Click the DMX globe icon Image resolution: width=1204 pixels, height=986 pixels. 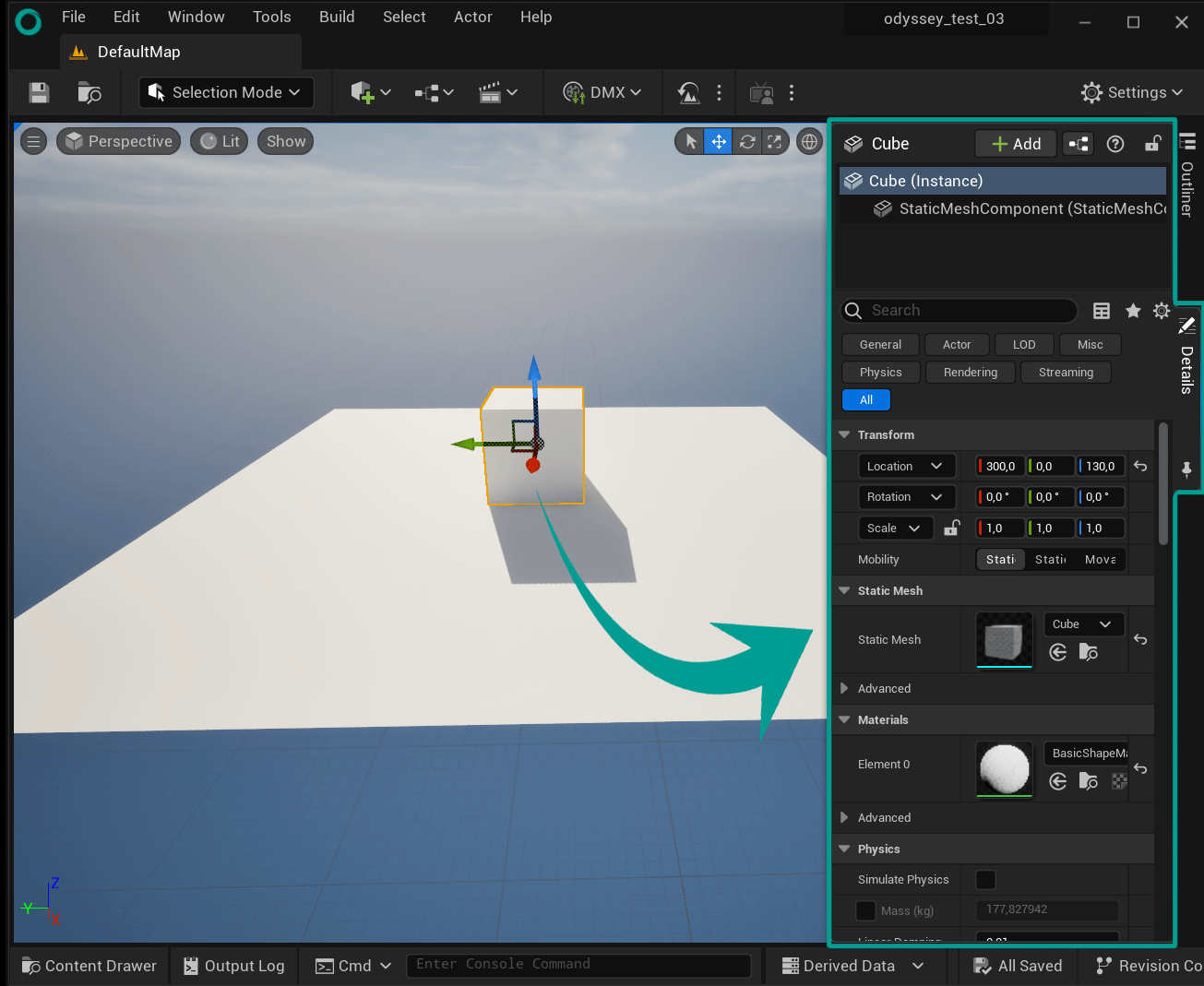point(574,92)
